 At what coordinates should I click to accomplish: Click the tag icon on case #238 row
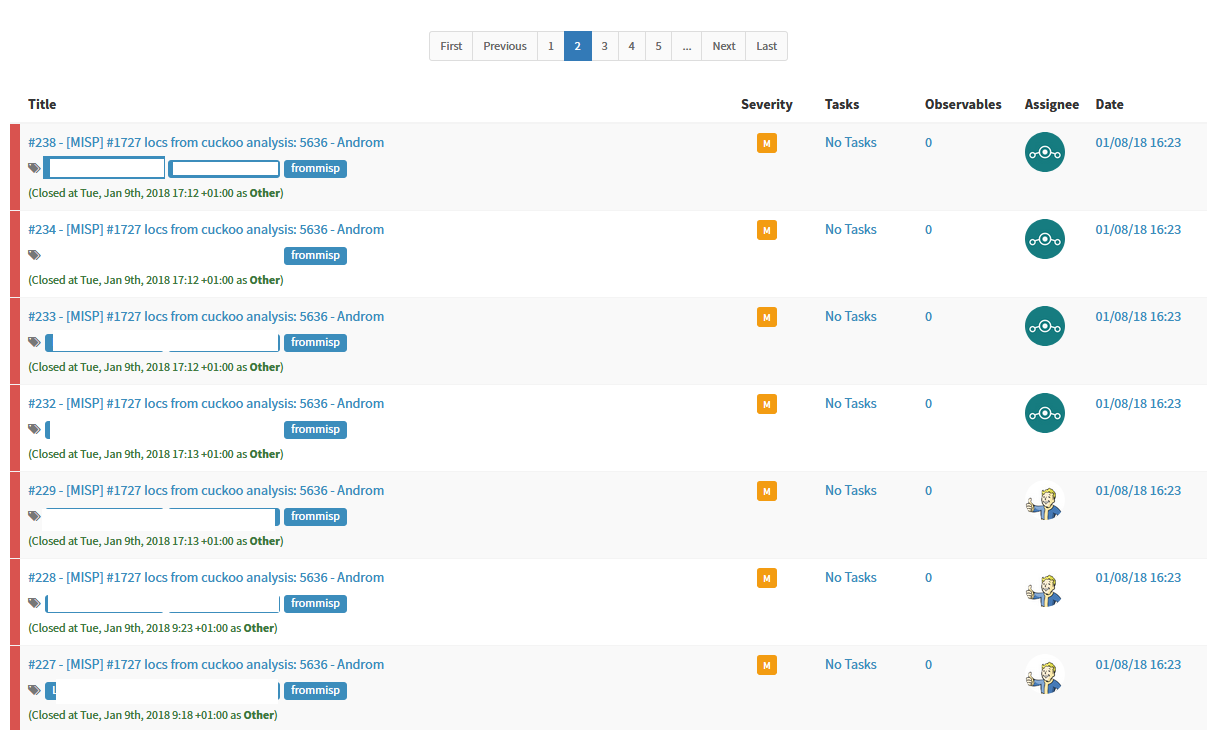pos(34,167)
